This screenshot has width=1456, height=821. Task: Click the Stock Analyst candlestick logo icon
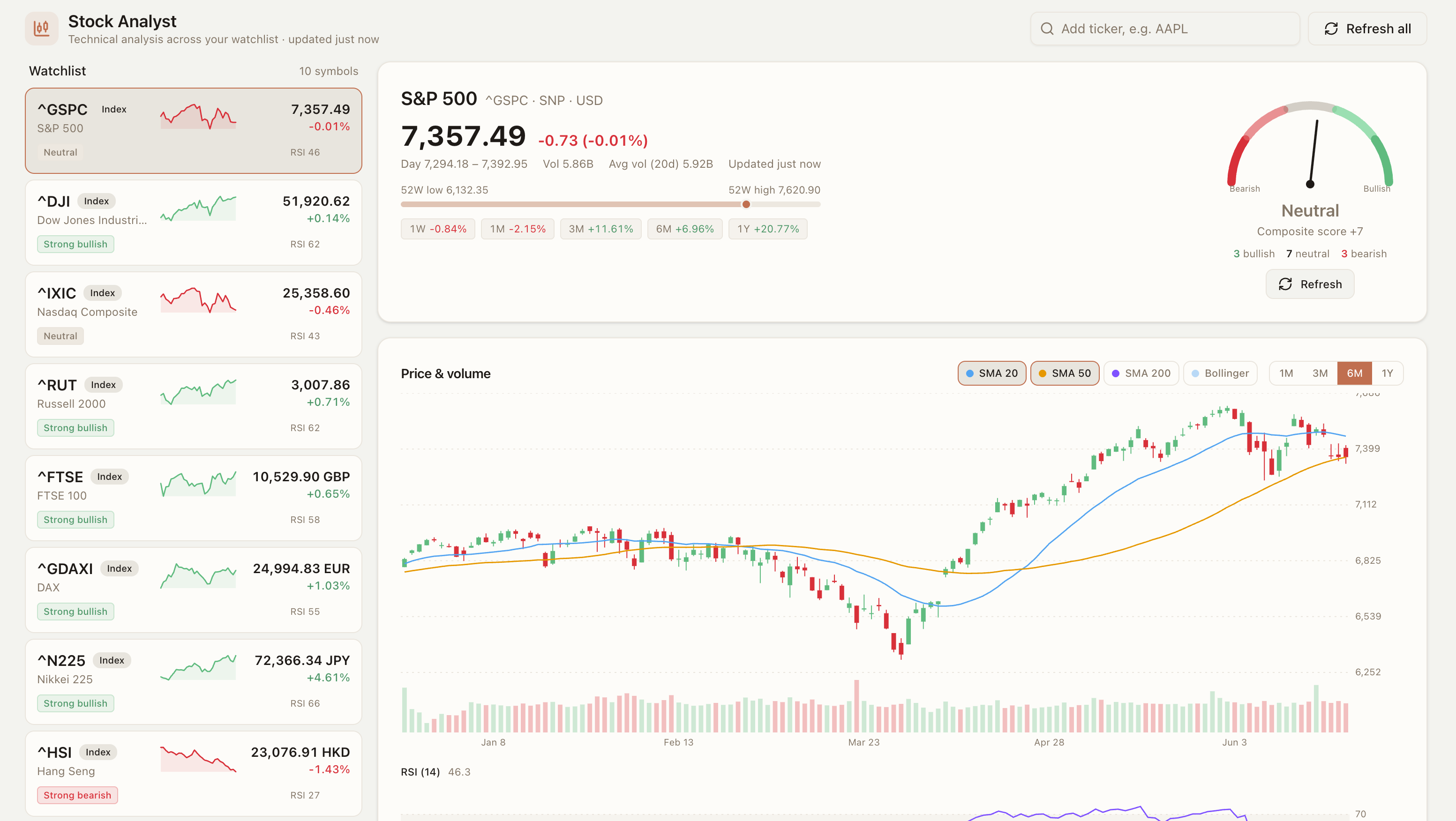coord(41,28)
